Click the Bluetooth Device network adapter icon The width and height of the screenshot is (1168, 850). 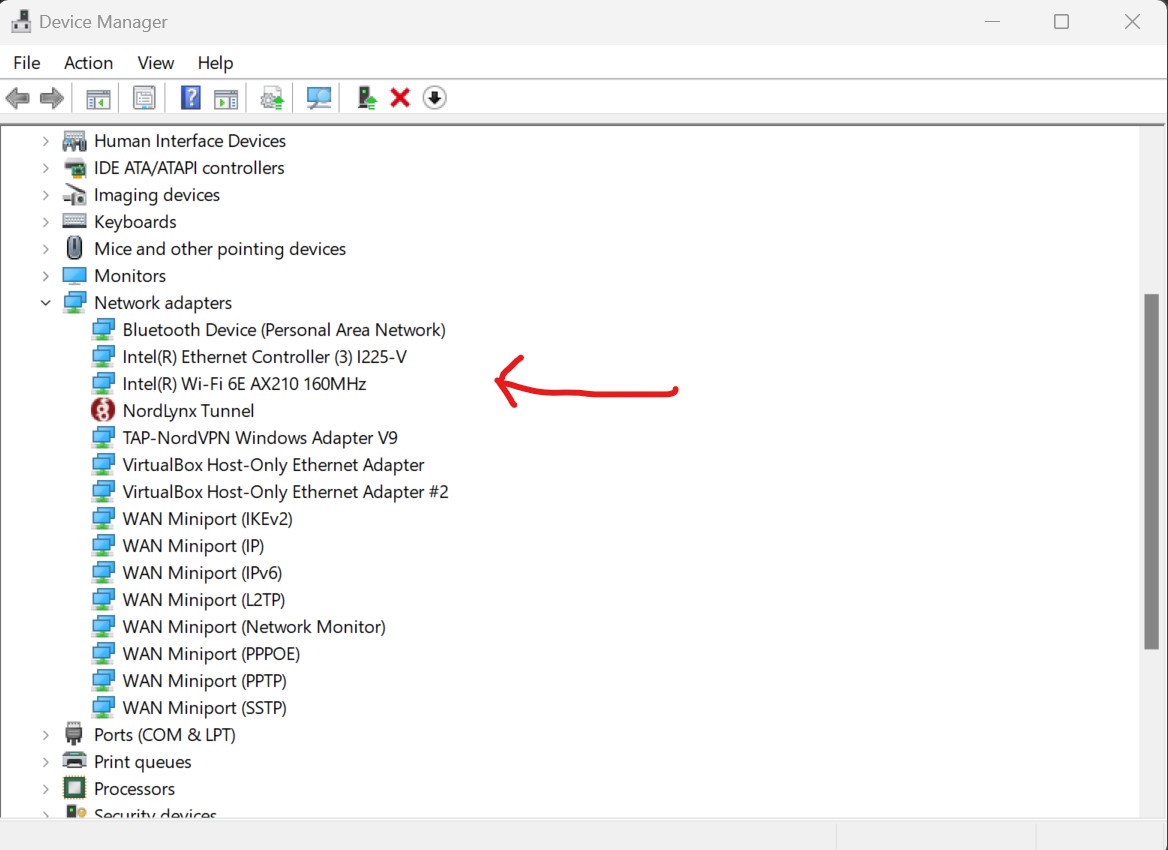103,329
